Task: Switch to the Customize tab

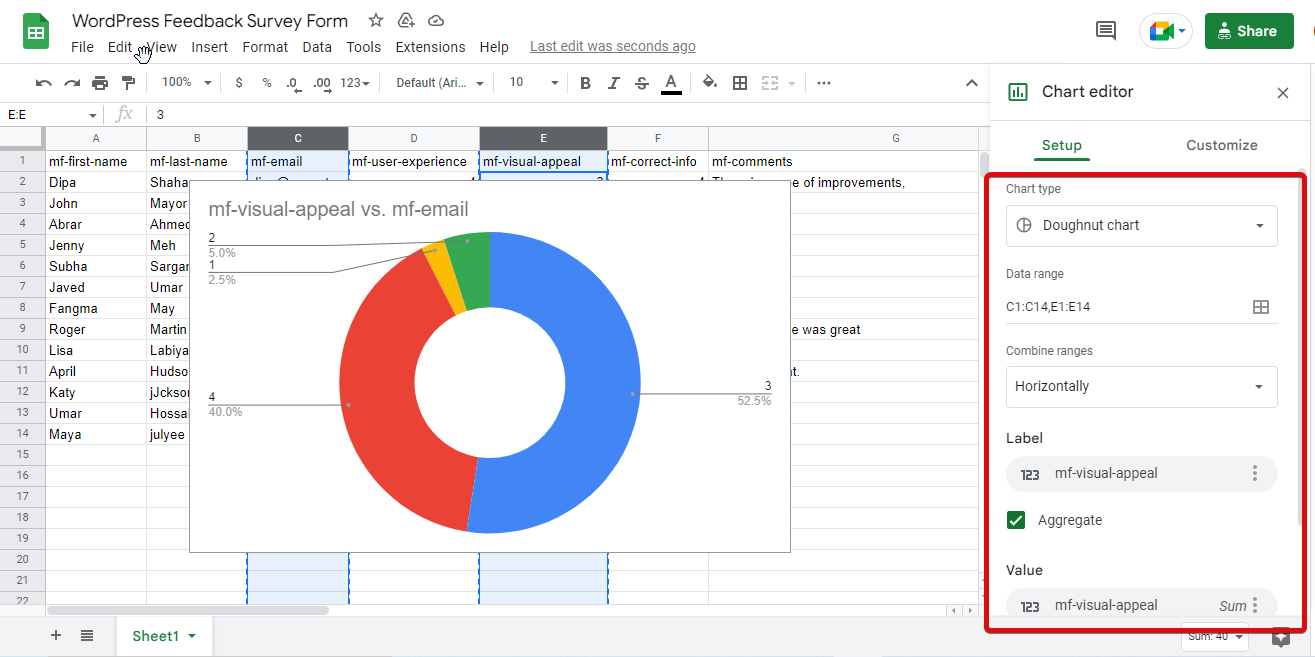Action: pyautogui.click(x=1221, y=145)
